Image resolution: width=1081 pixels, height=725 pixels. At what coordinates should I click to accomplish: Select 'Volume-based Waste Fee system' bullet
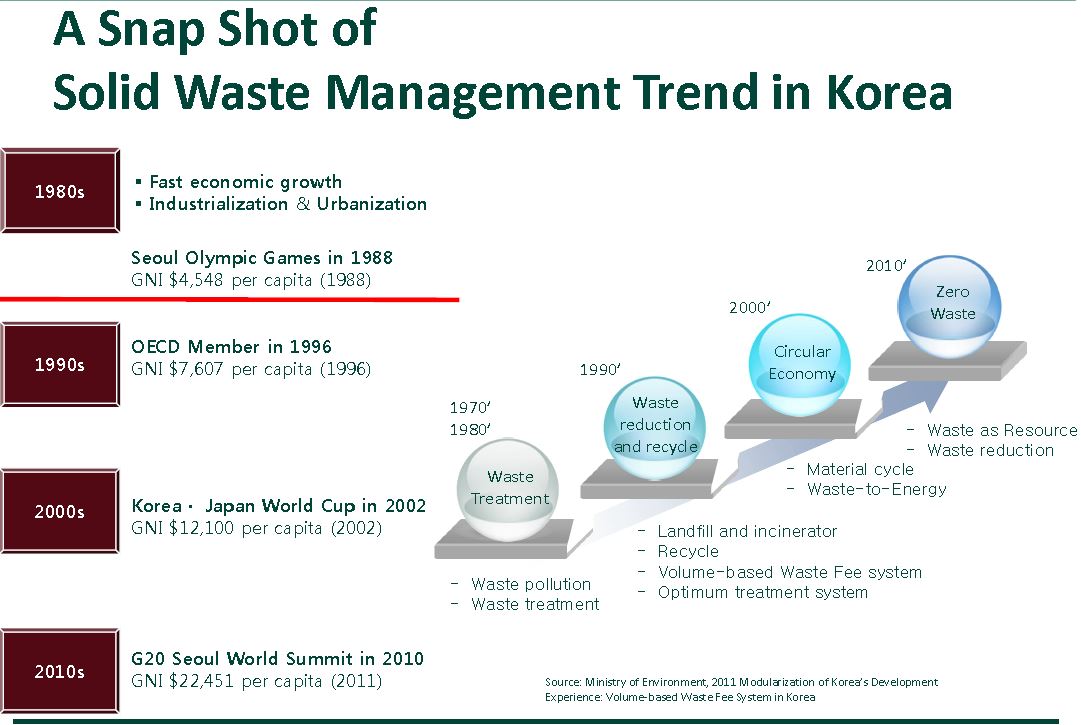coord(789,572)
